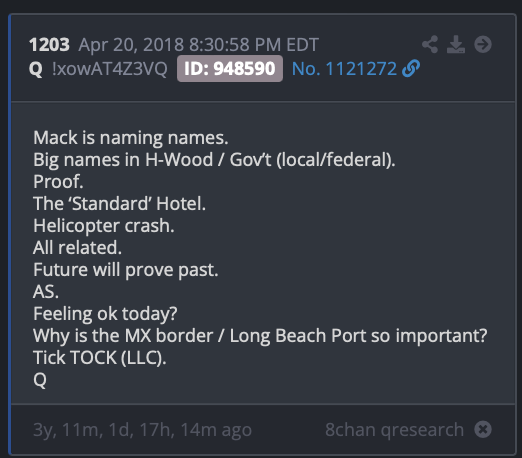
Task: Click the chain link icon beside No. 1121272
Action: tap(411, 68)
